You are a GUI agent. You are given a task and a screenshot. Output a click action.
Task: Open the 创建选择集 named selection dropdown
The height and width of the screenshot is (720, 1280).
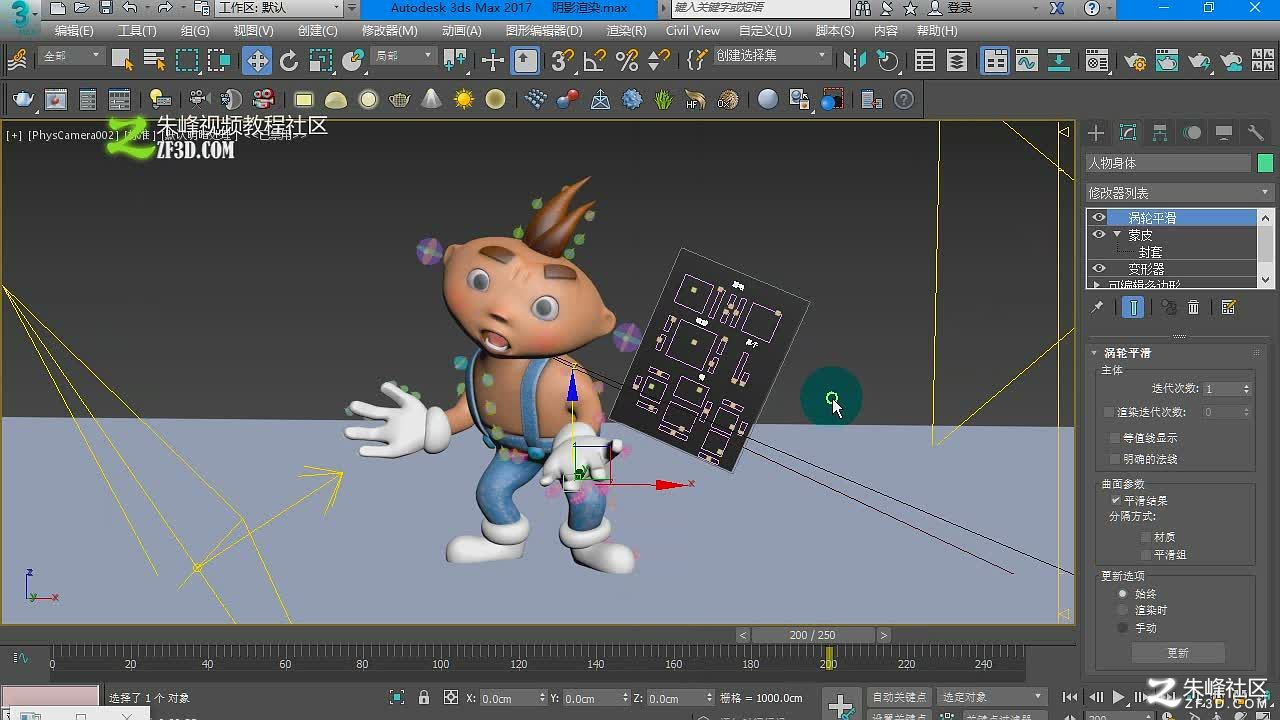772,56
